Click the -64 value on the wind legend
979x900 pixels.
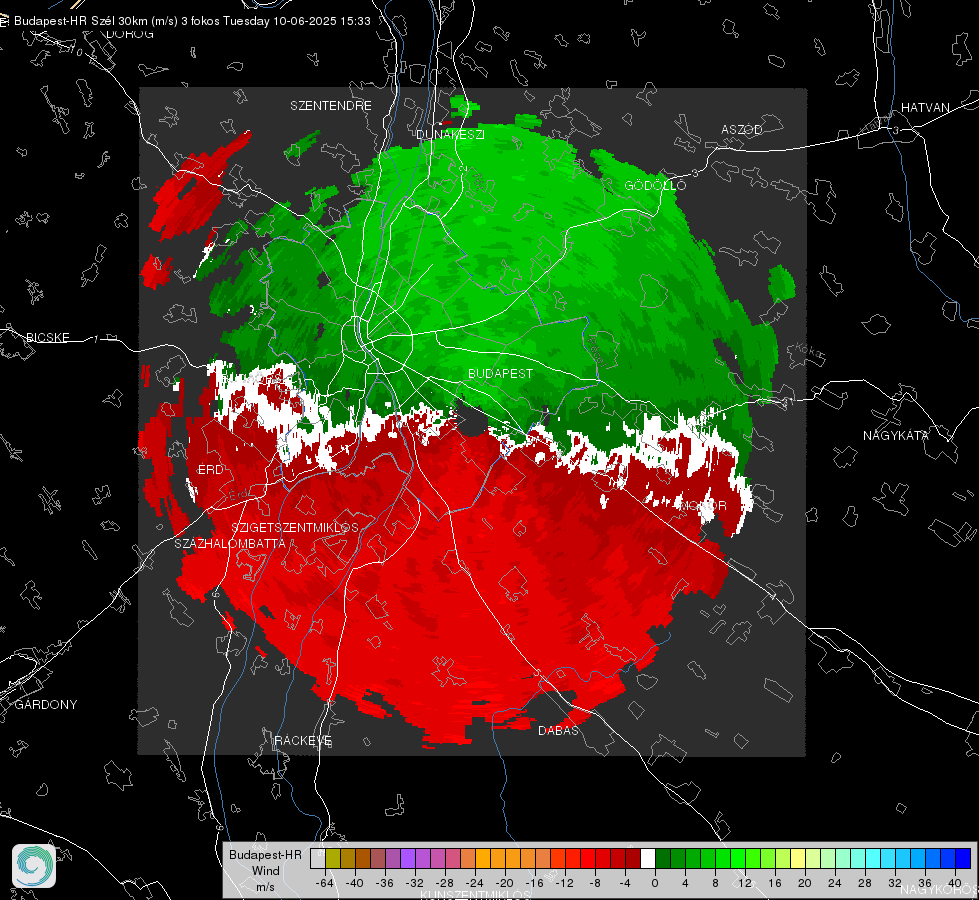pos(325,883)
